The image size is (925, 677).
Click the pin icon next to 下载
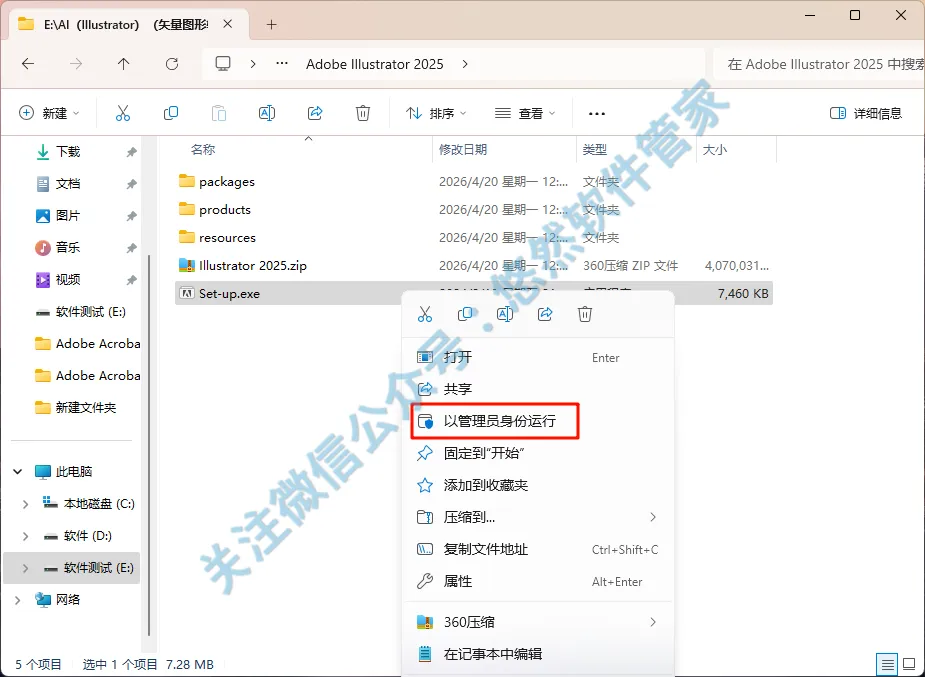click(x=131, y=152)
